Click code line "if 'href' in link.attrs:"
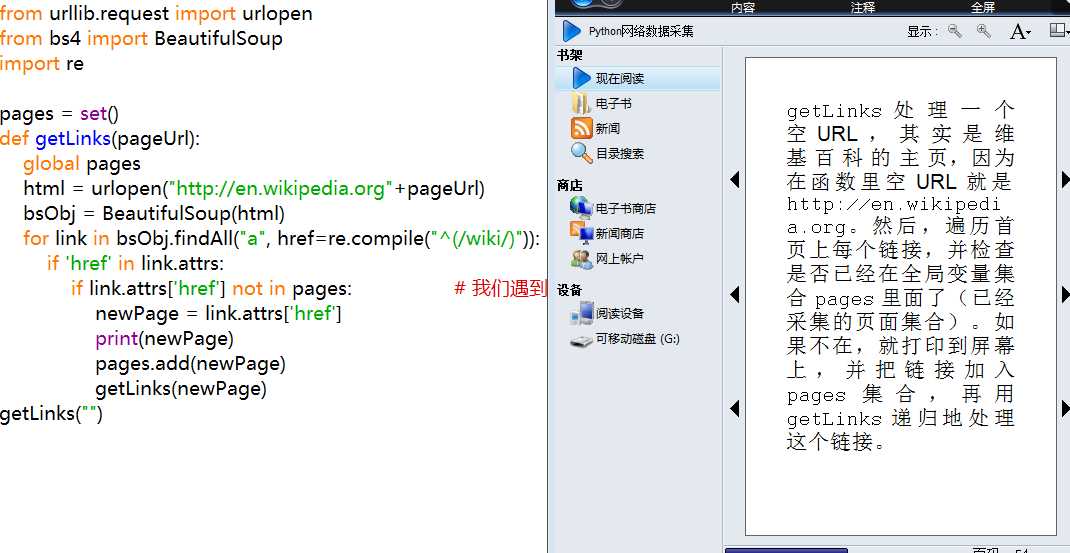 (135, 264)
